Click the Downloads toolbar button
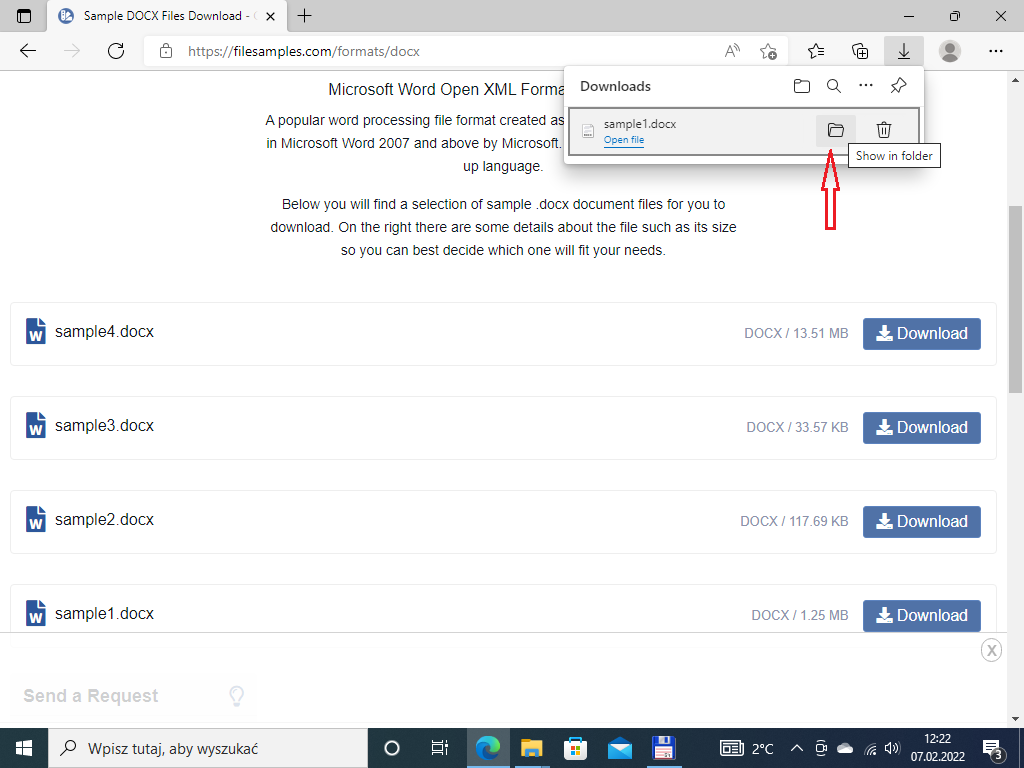Screen dimensions: 1024x768 point(904,51)
